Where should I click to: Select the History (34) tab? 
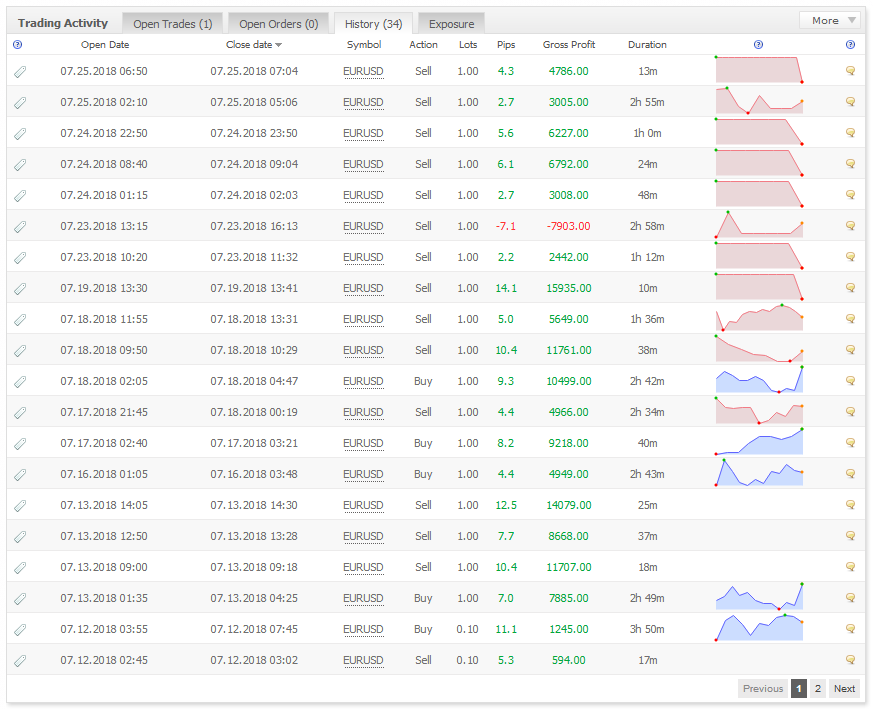click(x=373, y=24)
